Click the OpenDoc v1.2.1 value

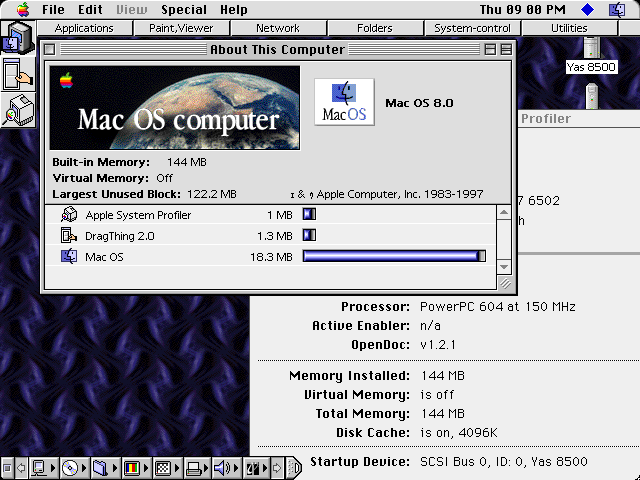pyautogui.click(x=438, y=345)
